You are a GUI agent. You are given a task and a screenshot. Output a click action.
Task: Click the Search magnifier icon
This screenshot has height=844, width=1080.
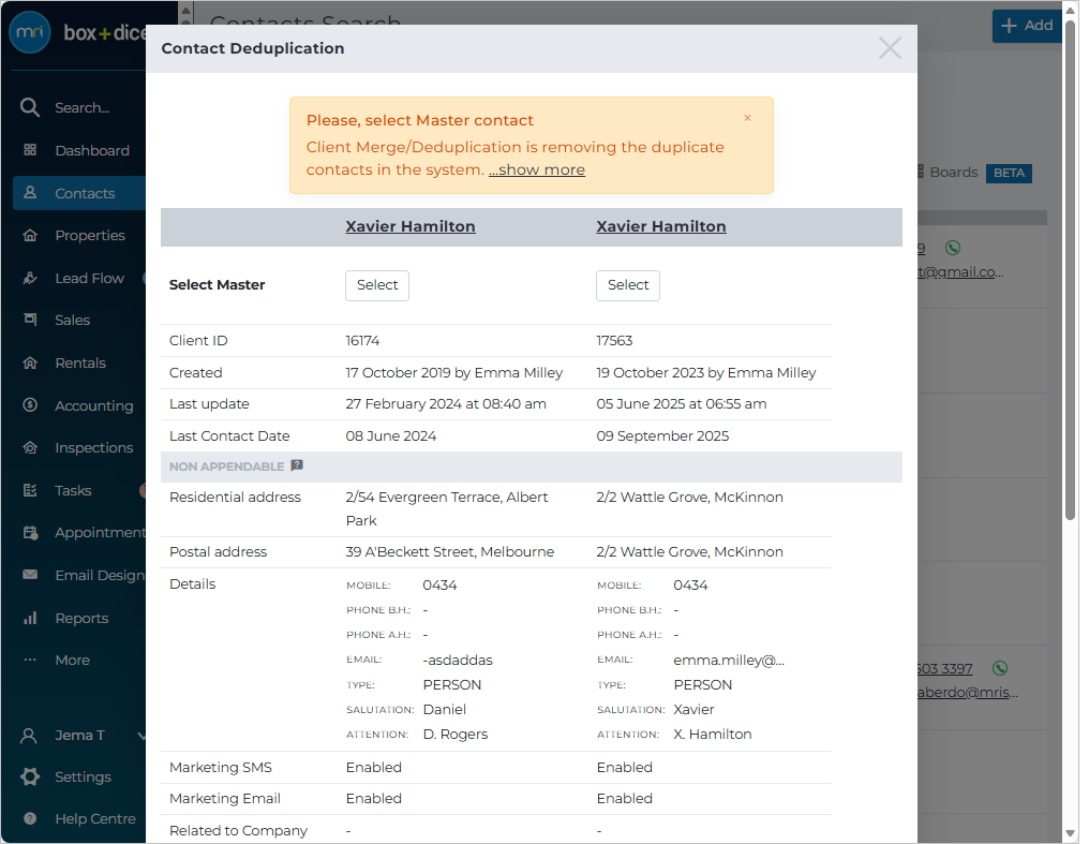30,107
